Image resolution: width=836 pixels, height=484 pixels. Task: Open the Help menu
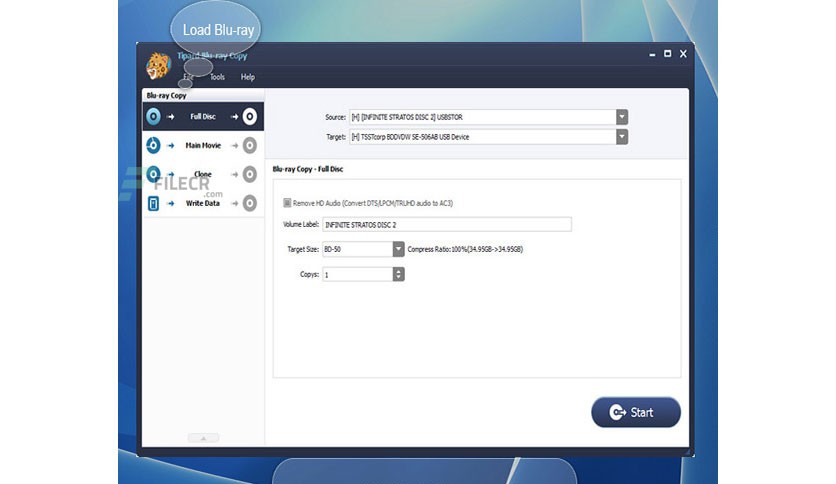point(247,77)
